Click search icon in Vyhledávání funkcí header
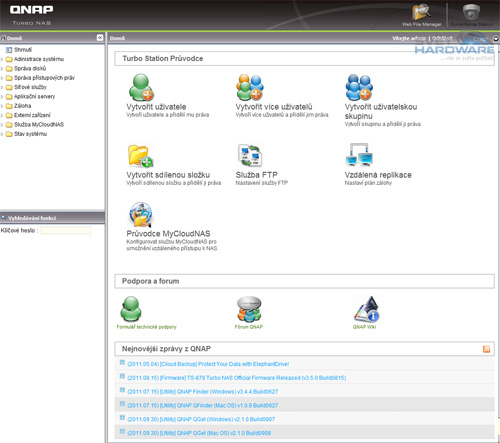This screenshot has width=500, height=443. click(3, 217)
